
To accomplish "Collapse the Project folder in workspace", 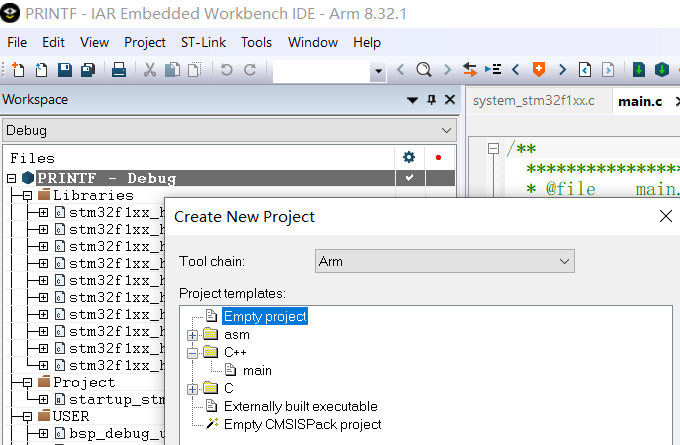I will coord(27,383).
